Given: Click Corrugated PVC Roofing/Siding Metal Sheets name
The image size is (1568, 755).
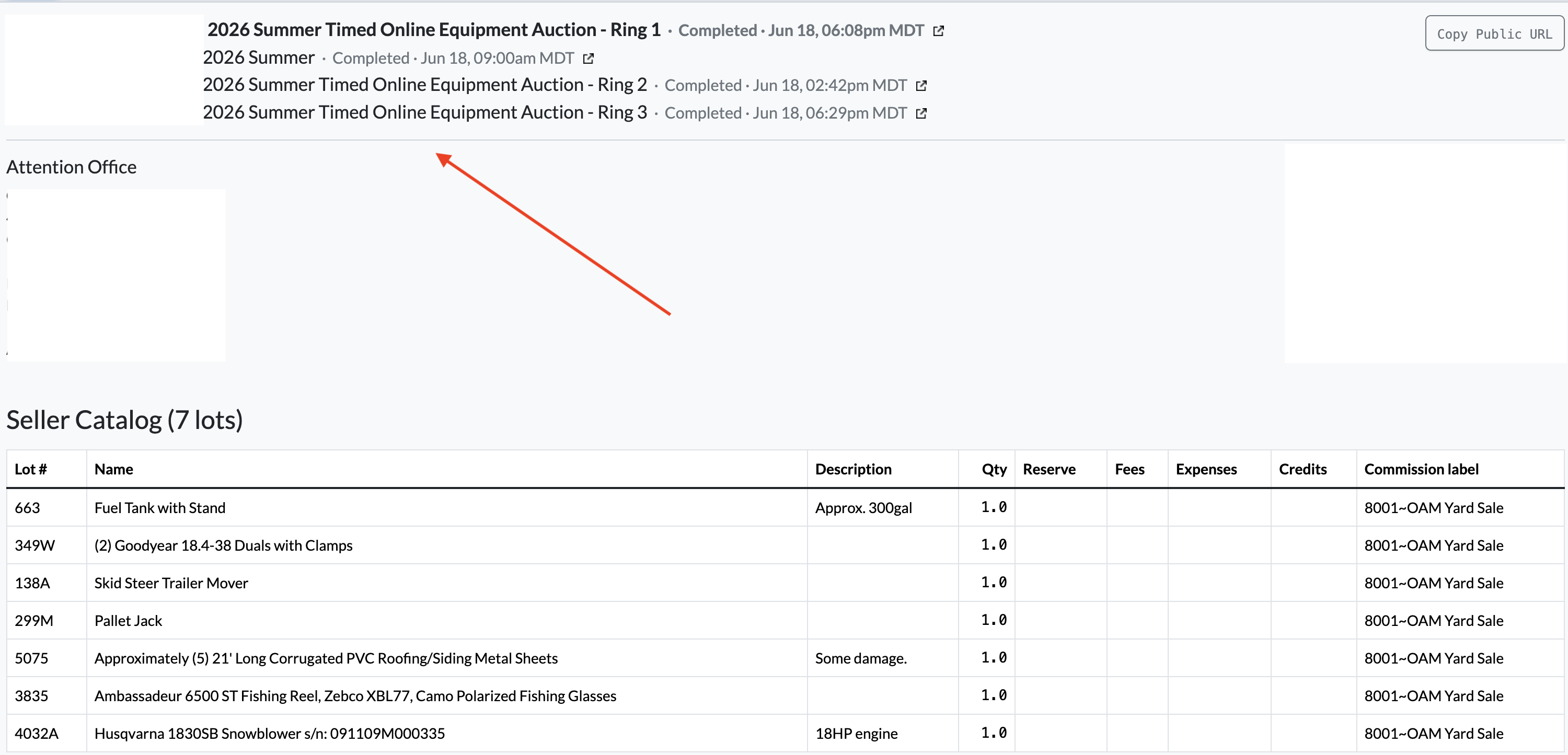Looking at the screenshot, I should (x=326, y=659).
